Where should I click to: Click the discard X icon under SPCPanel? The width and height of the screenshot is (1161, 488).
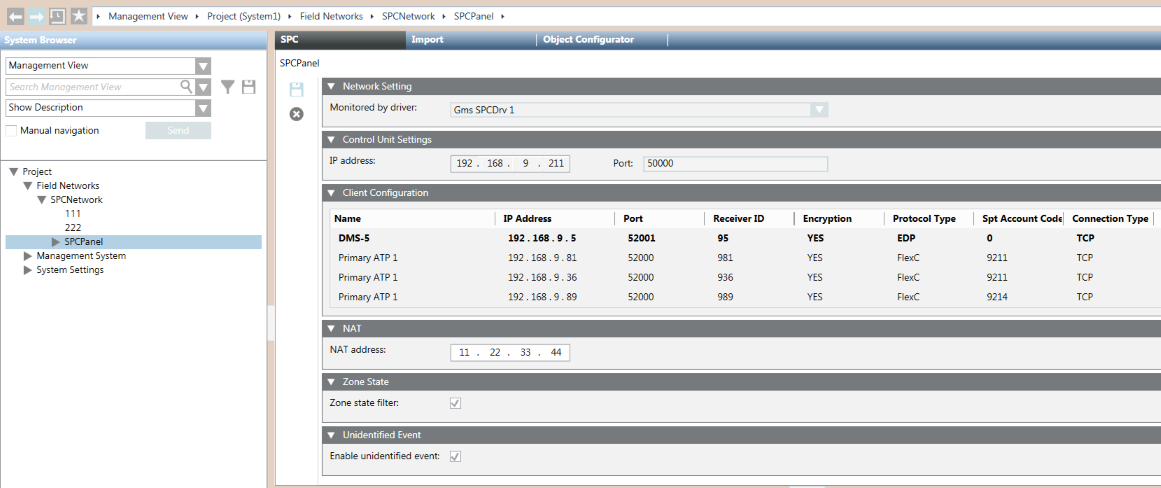(296, 114)
